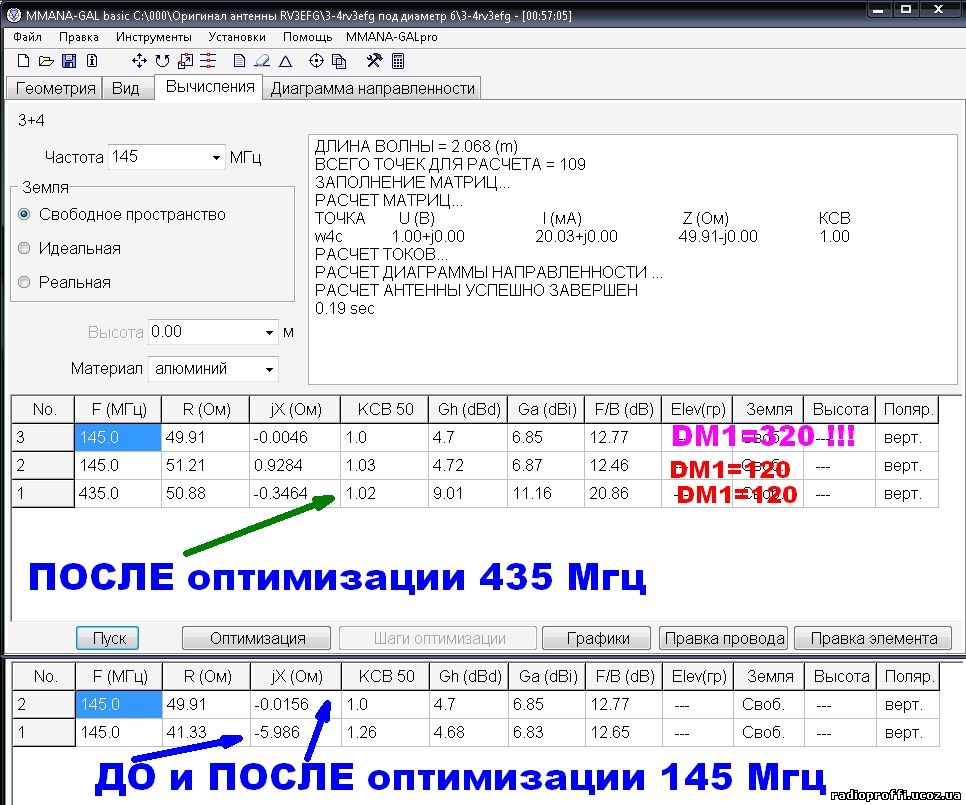Click the upper table's jX (Ом) column header

tap(295, 410)
